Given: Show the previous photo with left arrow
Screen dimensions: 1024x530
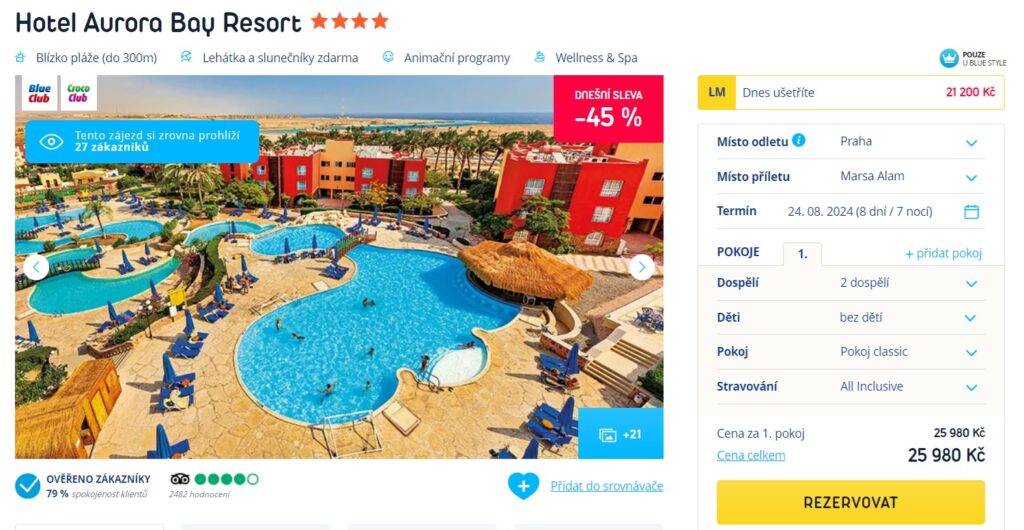Looking at the screenshot, I should tap(36, 267).
